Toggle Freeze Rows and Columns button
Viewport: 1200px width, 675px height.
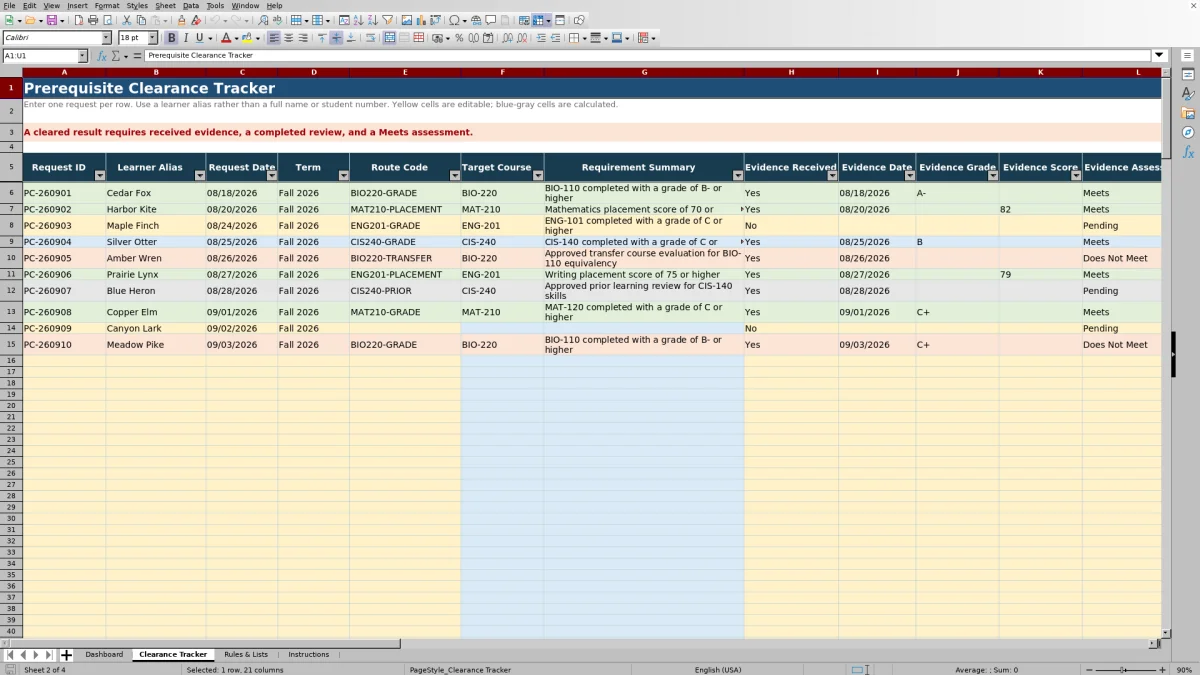click(x=537, y=20)
